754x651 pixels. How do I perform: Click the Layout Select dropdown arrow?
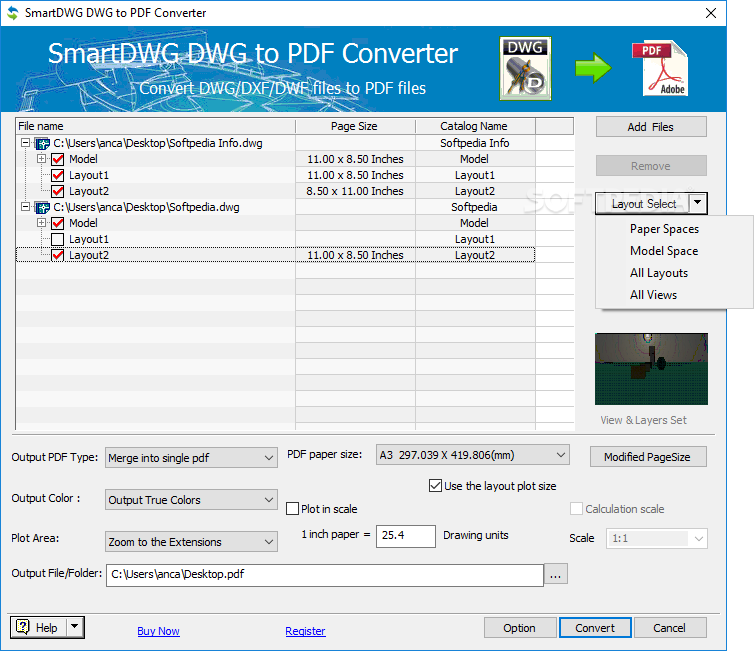pyautogui.click(x=697, y=203)
